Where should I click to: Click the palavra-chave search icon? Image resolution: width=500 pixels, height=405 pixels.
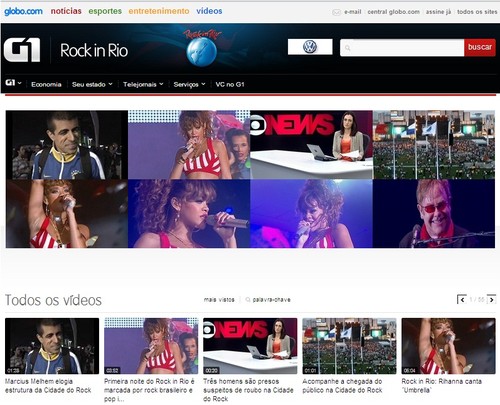pyautogui.click(x=248, y=300)
